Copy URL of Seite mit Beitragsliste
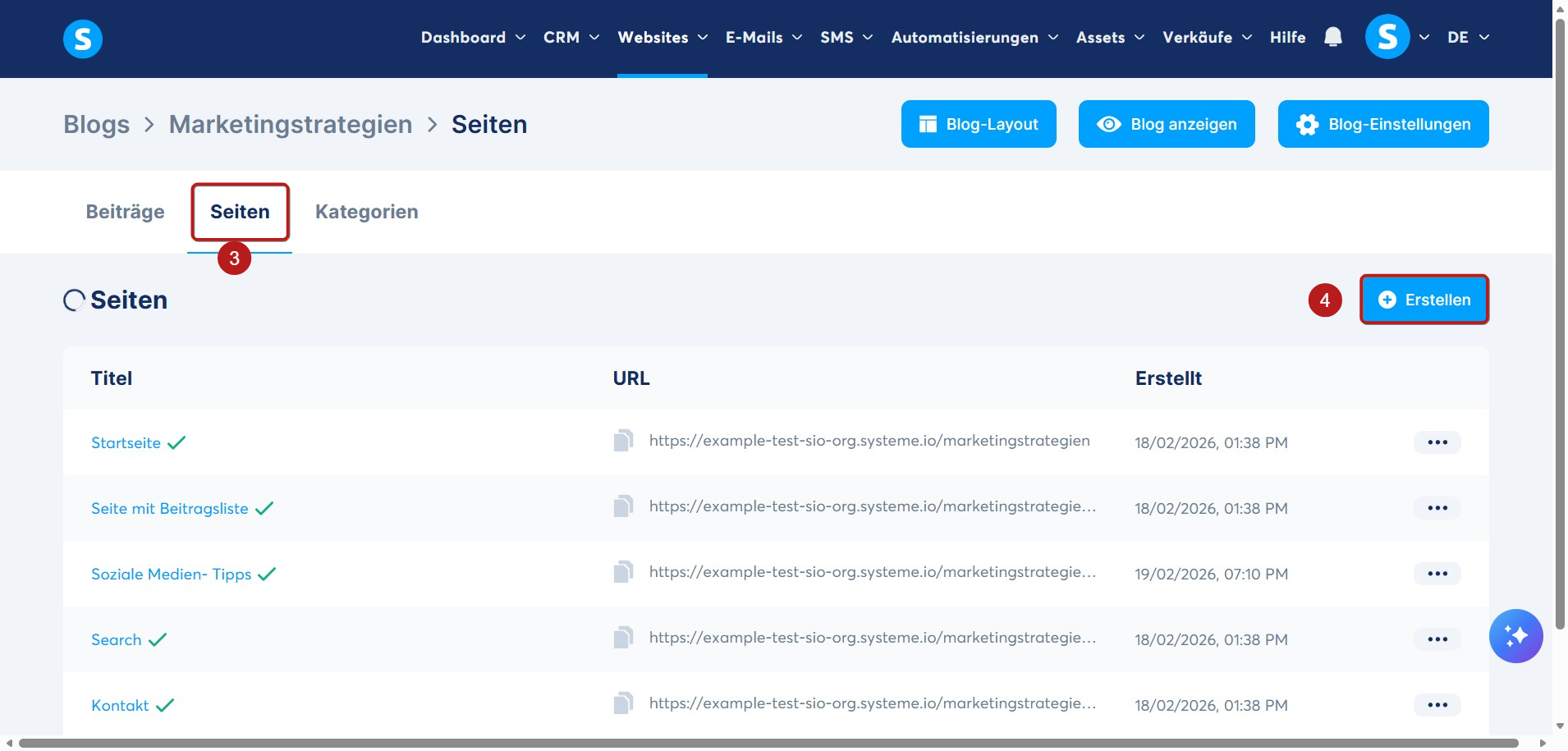Screen dimensions: 1568x751 [623, 506]
